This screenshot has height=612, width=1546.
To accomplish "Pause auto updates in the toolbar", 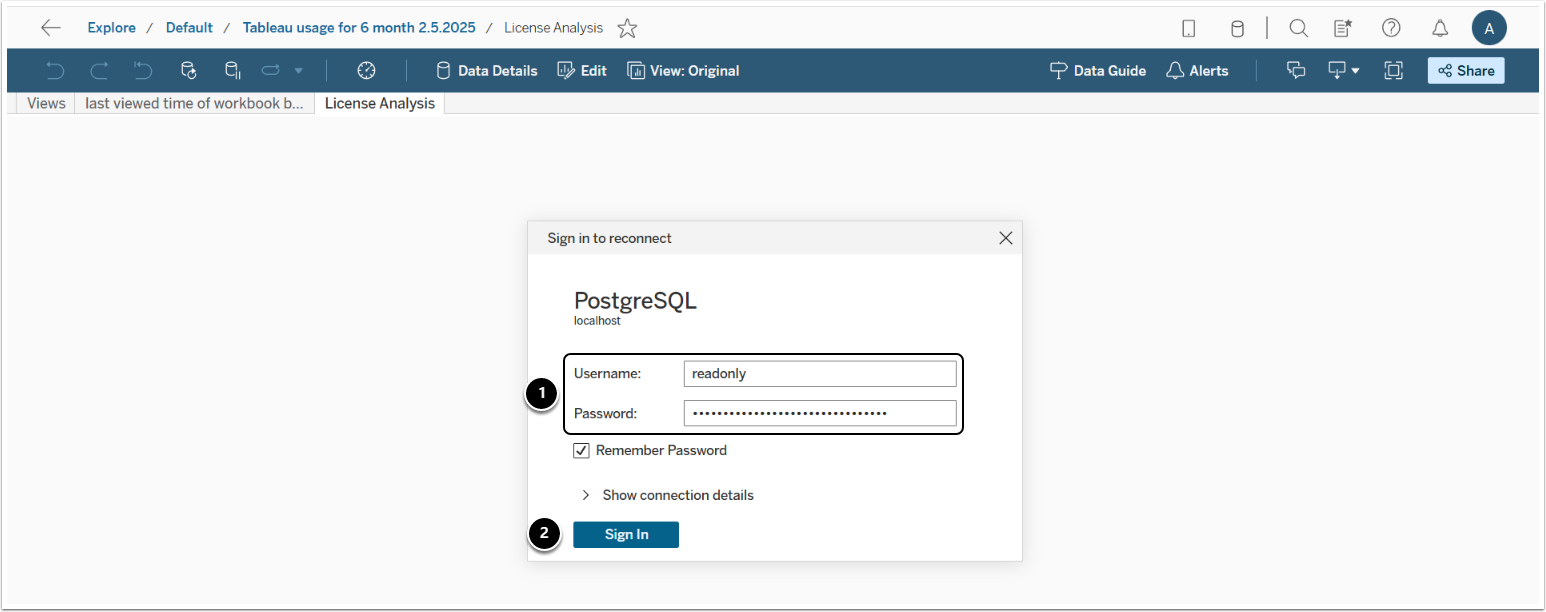I will [x=232, y=70].
